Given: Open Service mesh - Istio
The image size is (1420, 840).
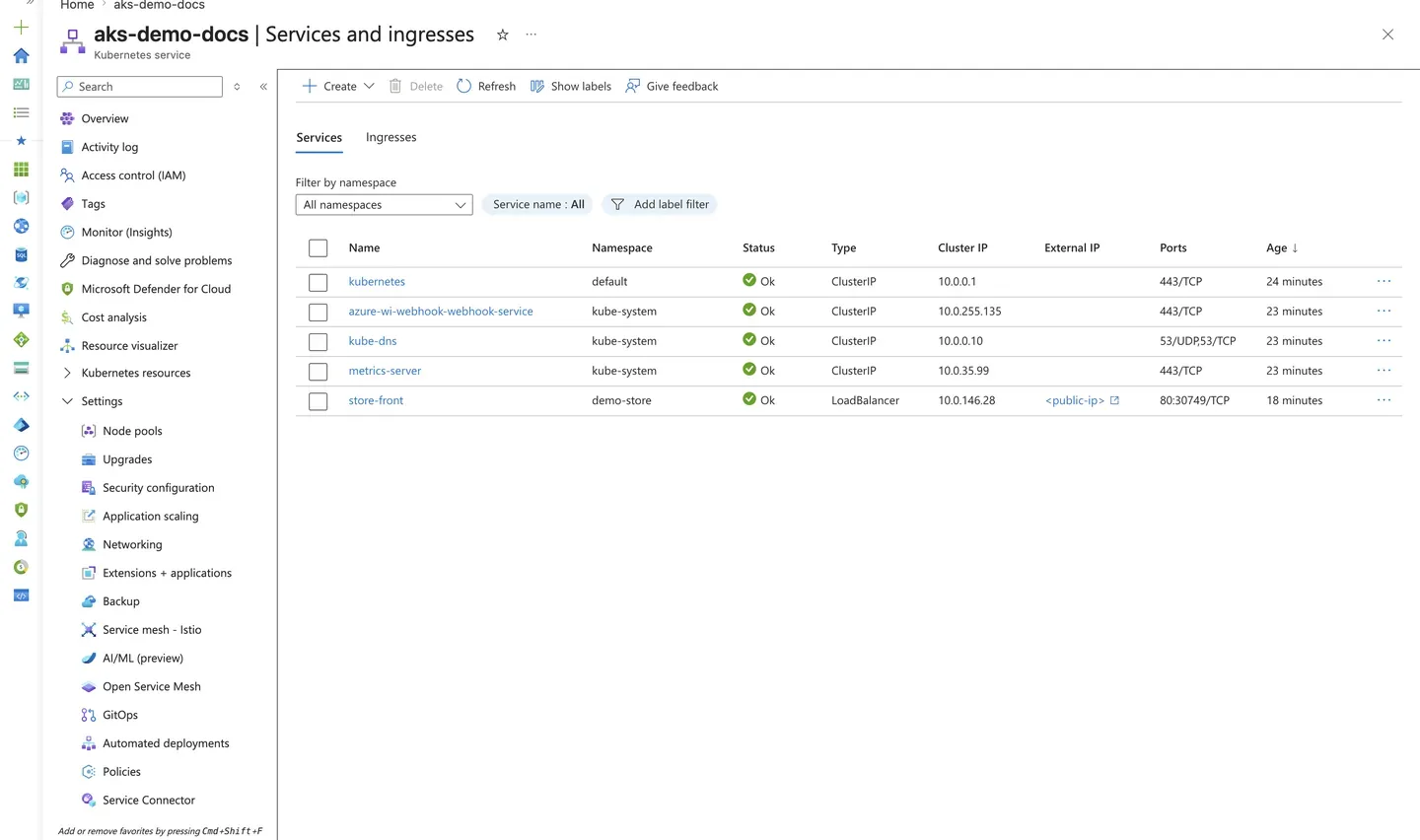Looking at the screenshot, I should [152, 630].
